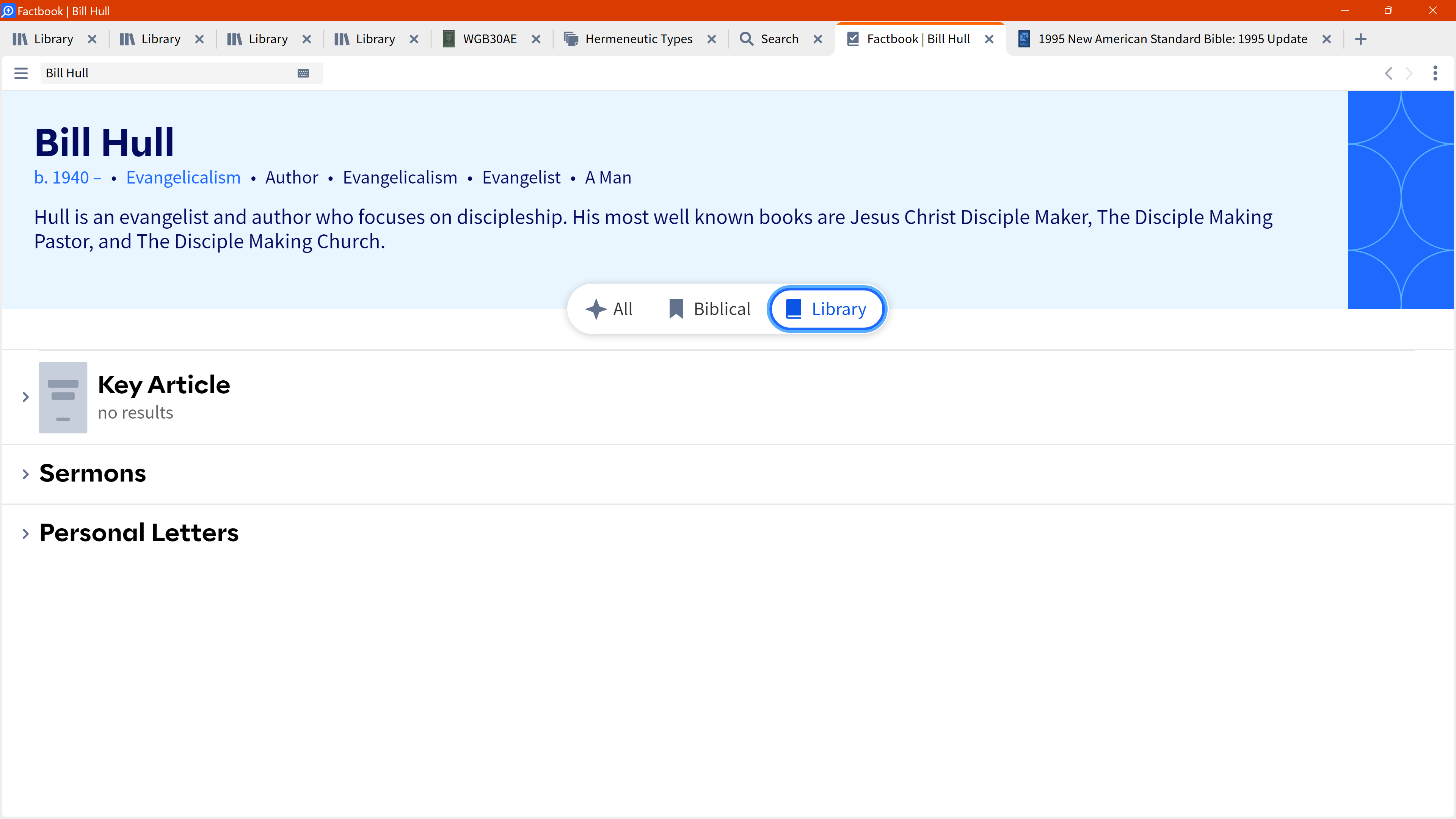This screenshot has height=819, width=1456.
Task: Close the Factbook Bill Hull tab
Action: click(989, 39)
